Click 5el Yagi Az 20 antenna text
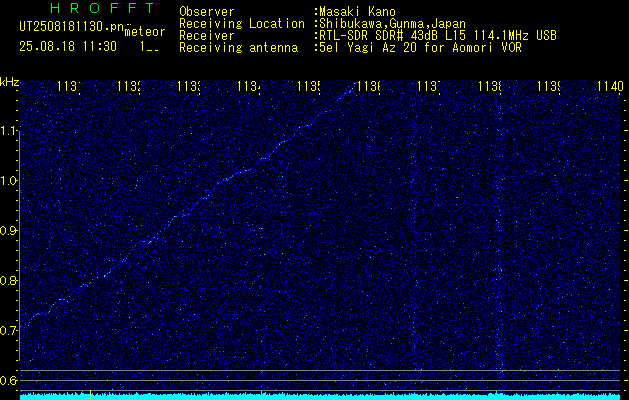 pyautogui.click(x=420, y=48)
